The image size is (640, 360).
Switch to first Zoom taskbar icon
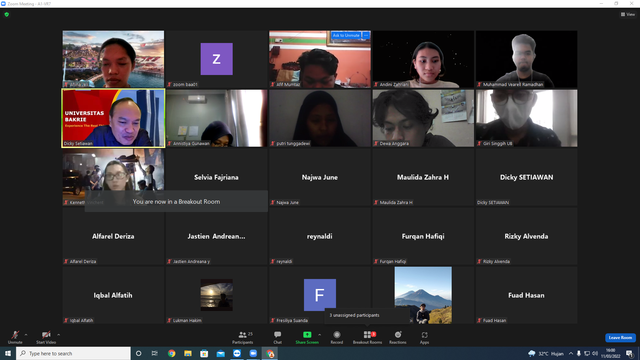(237, 353)
